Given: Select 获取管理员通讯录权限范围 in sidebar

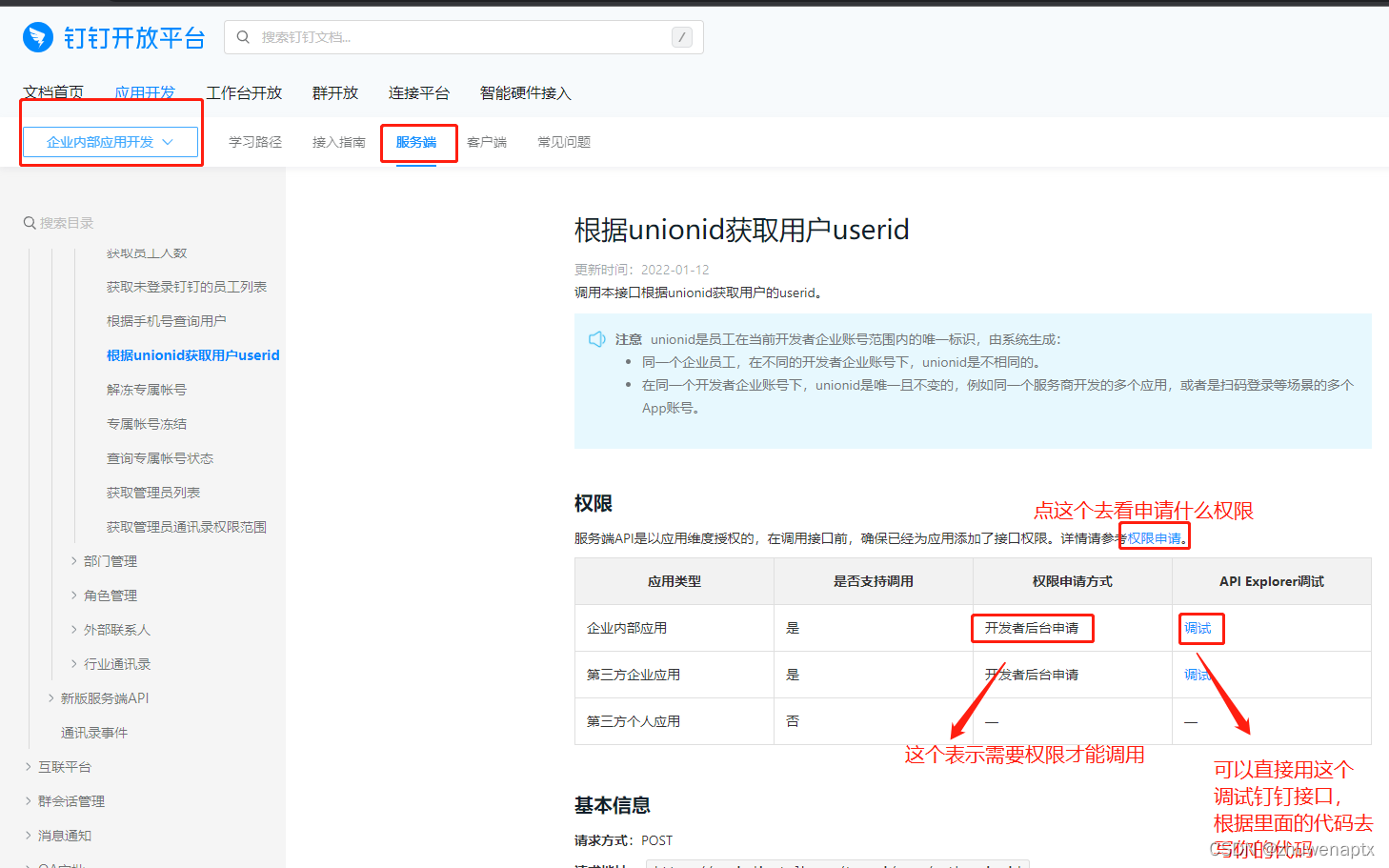Looking at the screenshot, I should [x=187, y=527].
